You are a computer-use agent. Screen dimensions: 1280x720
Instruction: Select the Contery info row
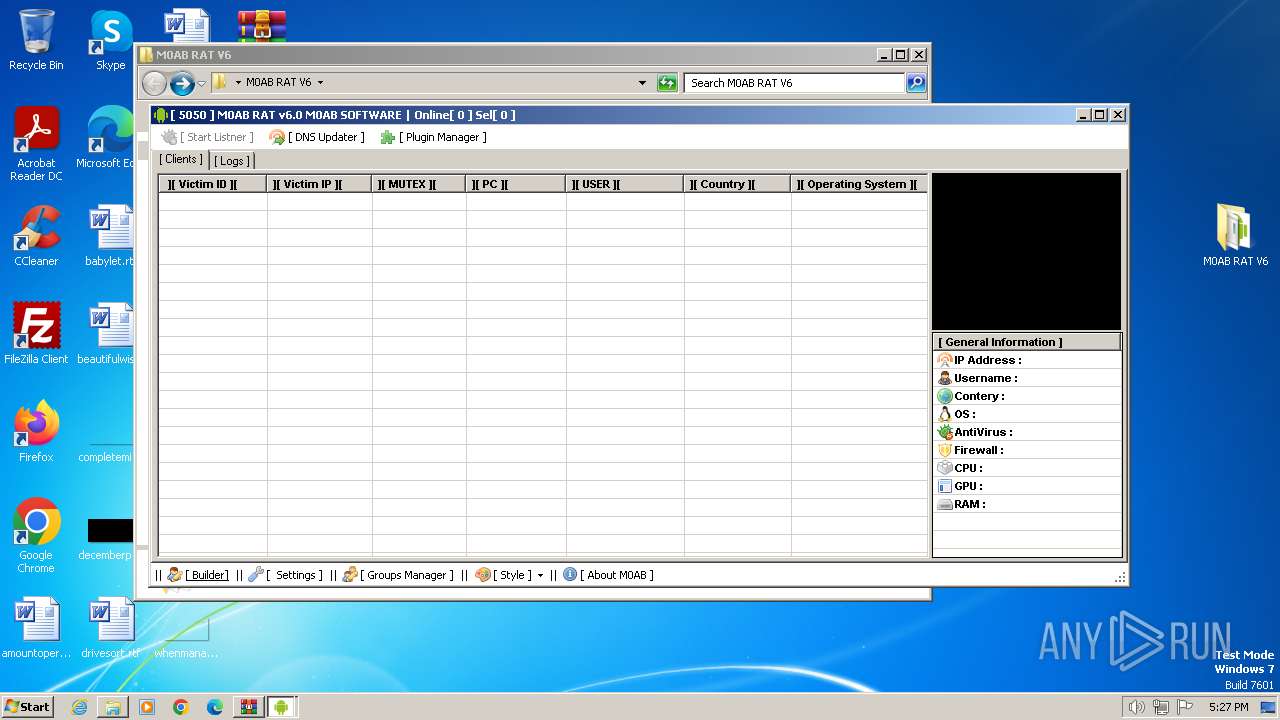1027,396
